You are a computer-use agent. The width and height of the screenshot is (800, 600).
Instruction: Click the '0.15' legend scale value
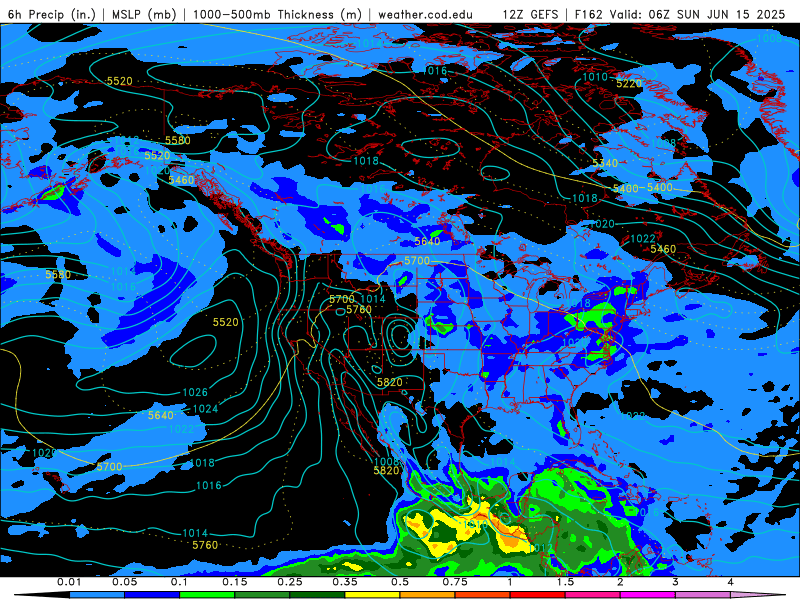coord(235,582)
